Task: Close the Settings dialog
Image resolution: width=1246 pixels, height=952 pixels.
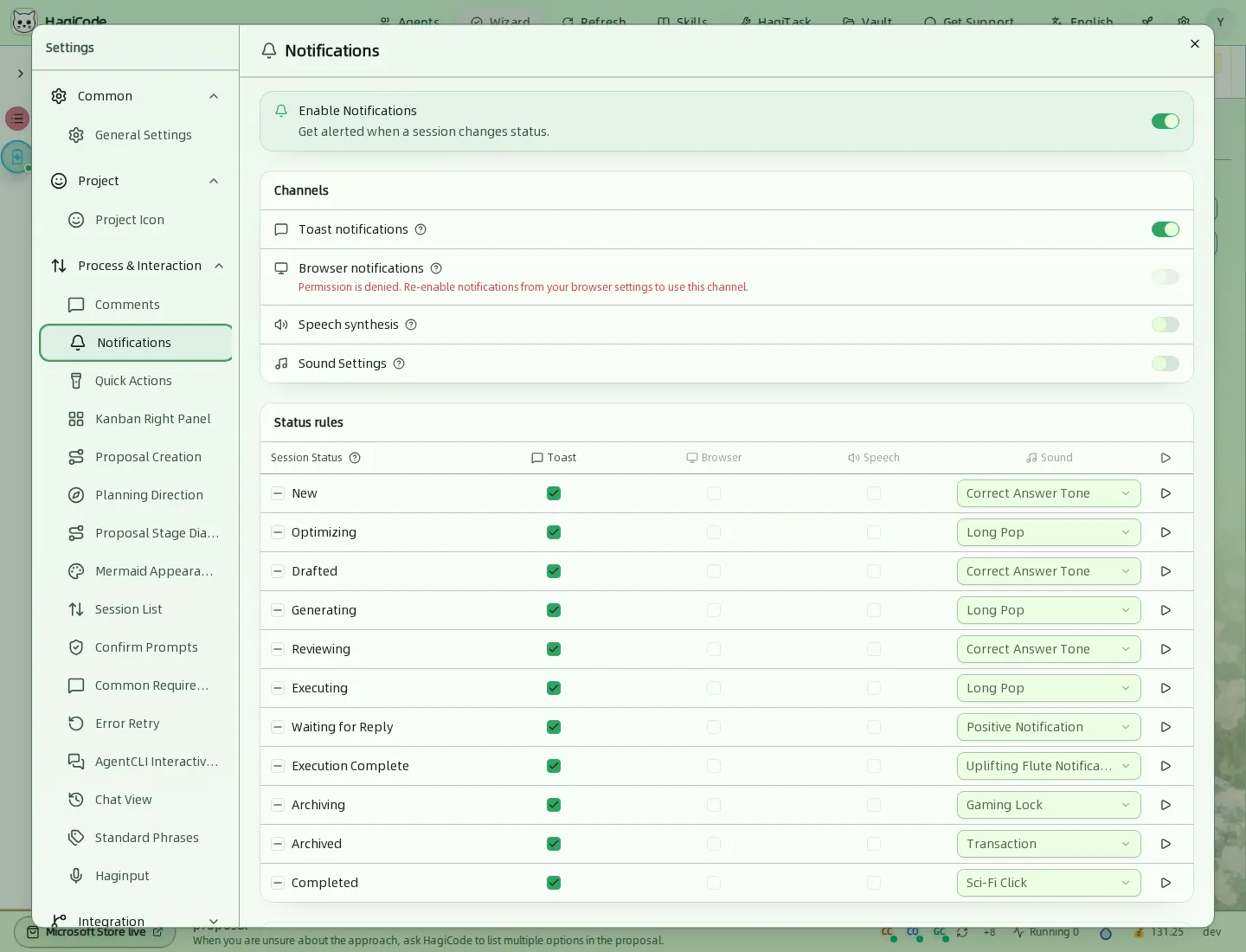Action: click(1195, 44)
